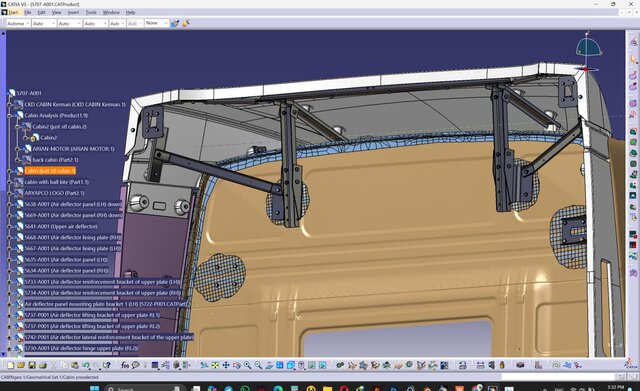Click the New document icon
This screenshot has height=391, width=640.
pyautogui.click(x=11, y=365)
